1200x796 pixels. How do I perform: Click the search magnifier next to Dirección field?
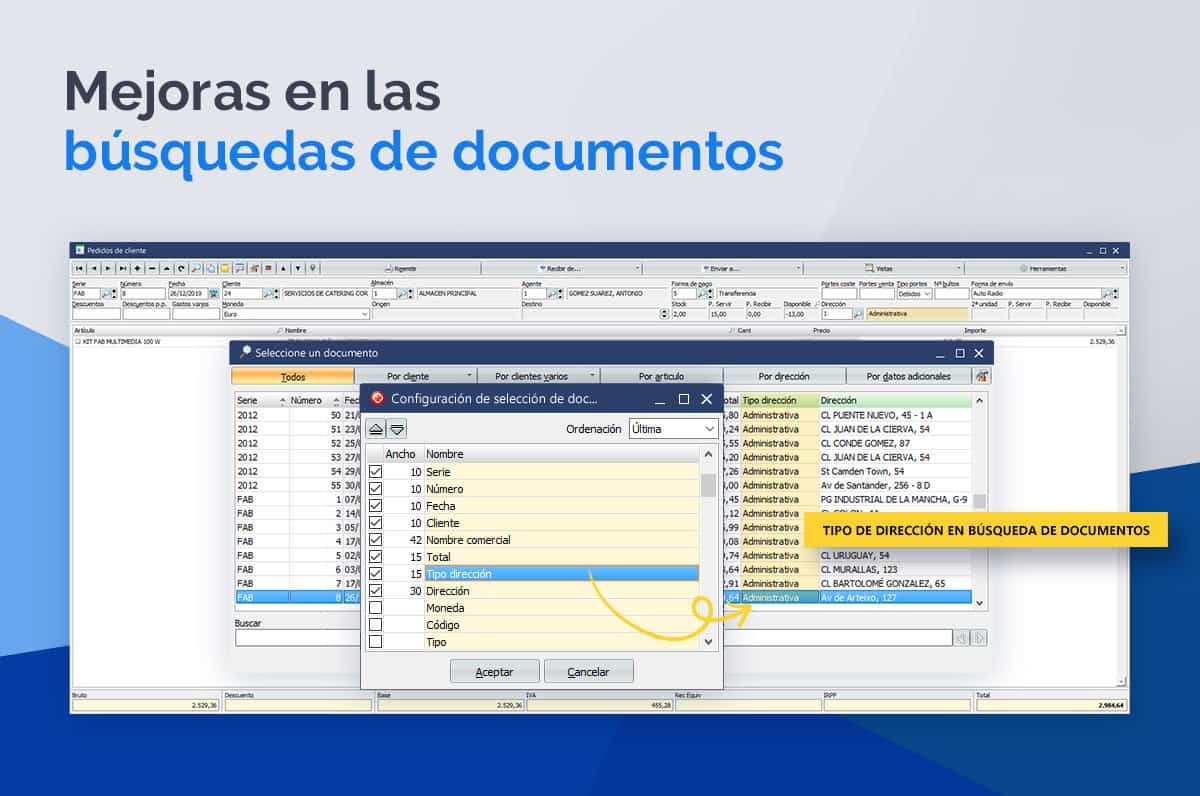(858, 314)
